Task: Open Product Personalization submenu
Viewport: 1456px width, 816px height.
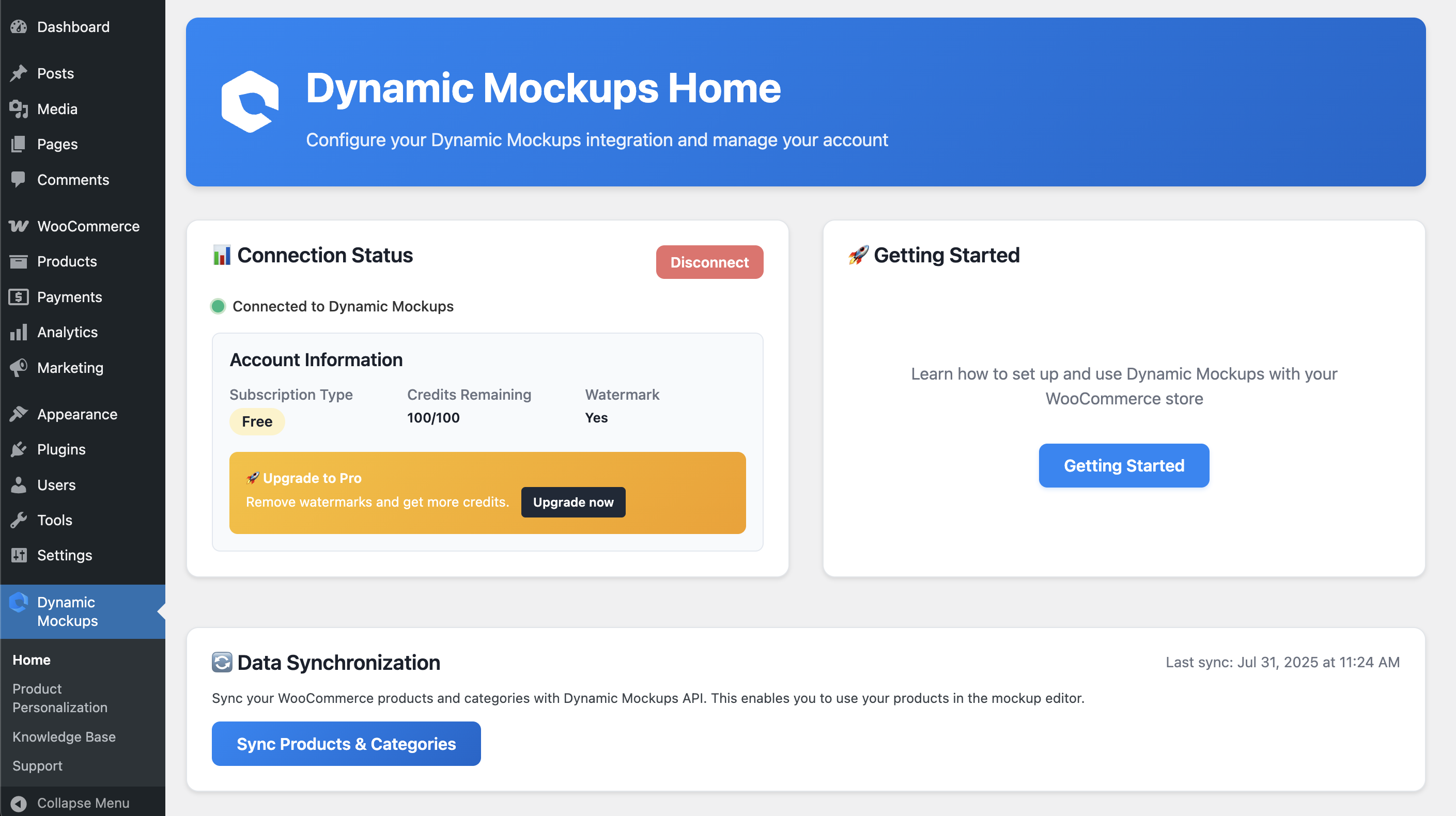Action: (x=60, y=698)
